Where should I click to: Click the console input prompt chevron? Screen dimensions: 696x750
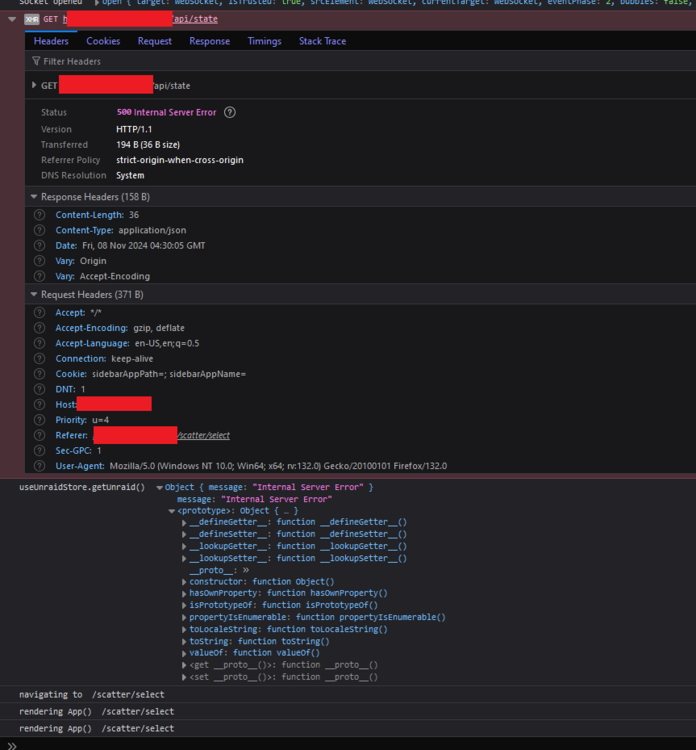pyautogui.click(x=12, y=745)
